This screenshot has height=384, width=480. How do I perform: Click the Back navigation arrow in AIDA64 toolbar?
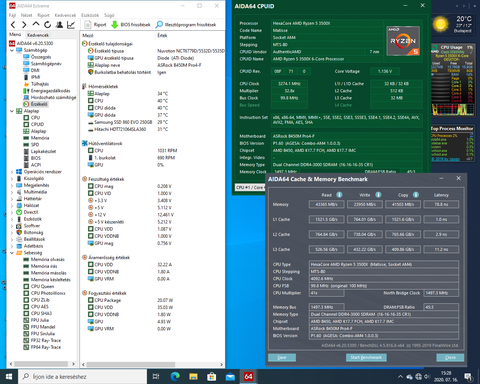(13, 25)
